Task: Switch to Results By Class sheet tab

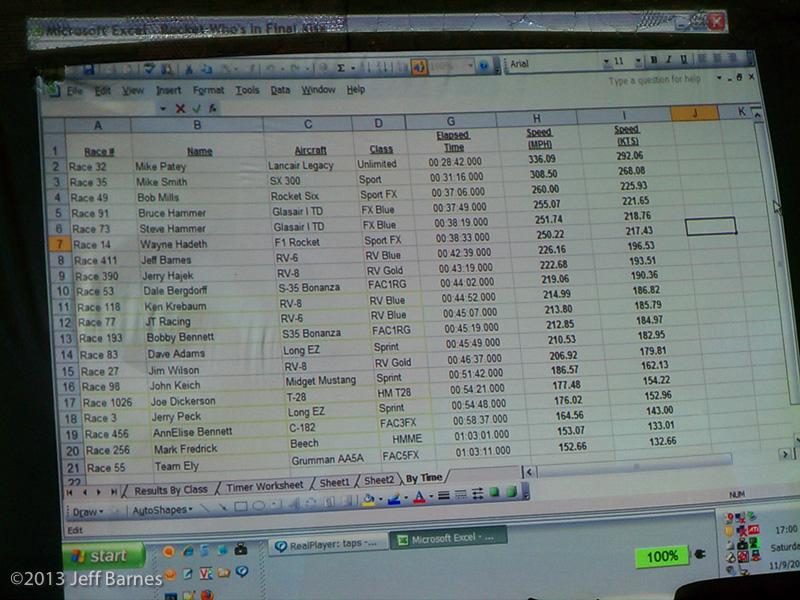Action: tap(170, 489)
